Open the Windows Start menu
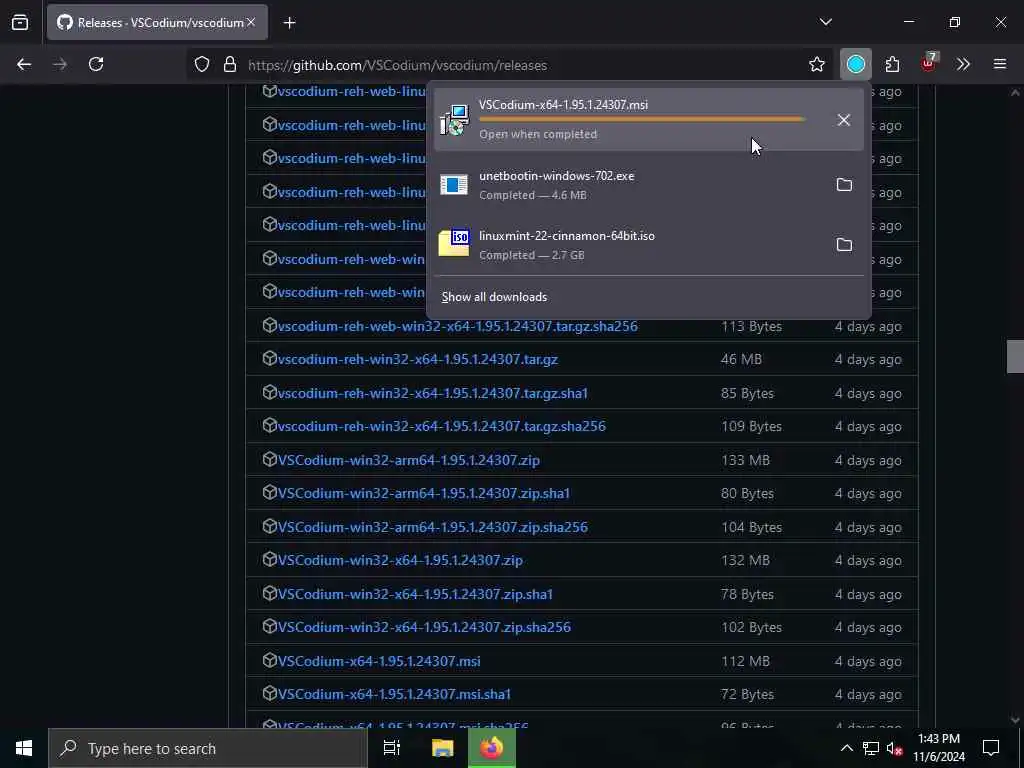This screenshot has height=768, width=1024. pos(24,748)
